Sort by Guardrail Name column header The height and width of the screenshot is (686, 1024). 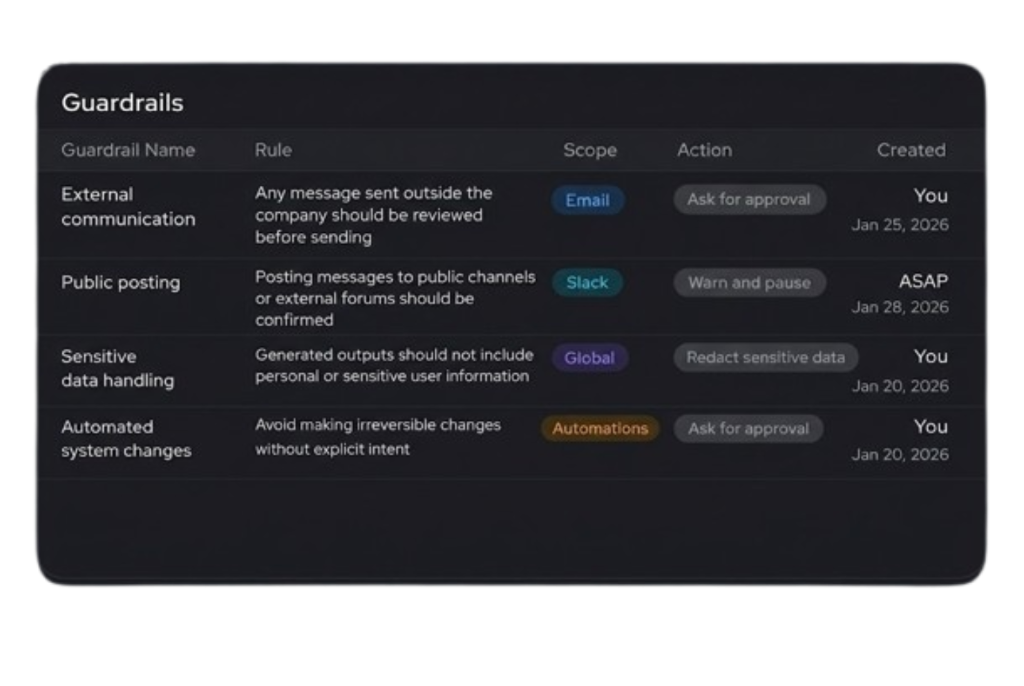128,150
